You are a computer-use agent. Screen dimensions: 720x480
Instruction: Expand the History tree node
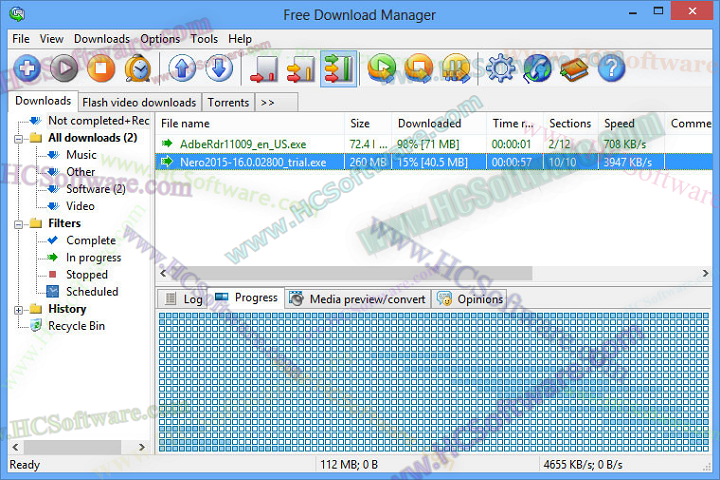pyautogui.click(x=18, y=310)
